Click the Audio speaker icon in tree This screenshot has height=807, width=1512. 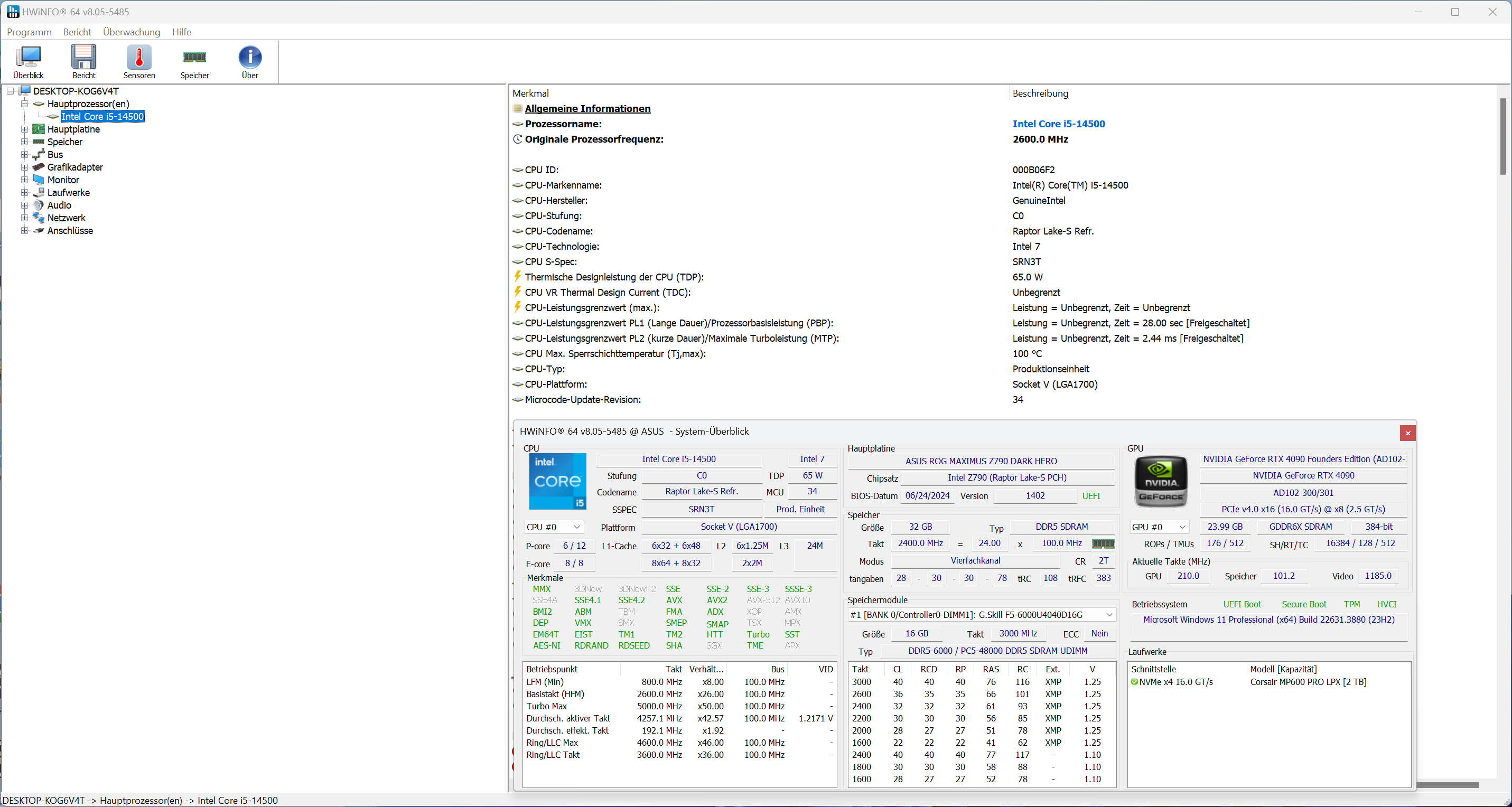[x=39, y=205]
